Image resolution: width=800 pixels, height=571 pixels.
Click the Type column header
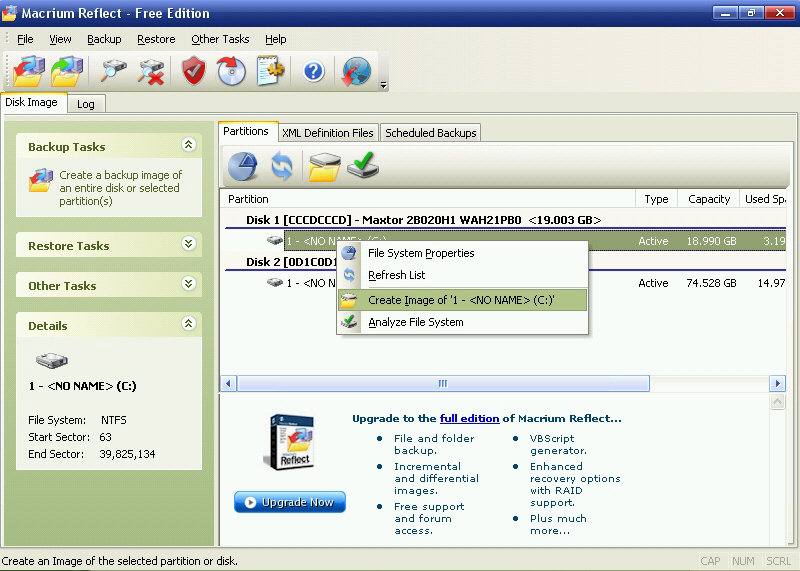656,199
